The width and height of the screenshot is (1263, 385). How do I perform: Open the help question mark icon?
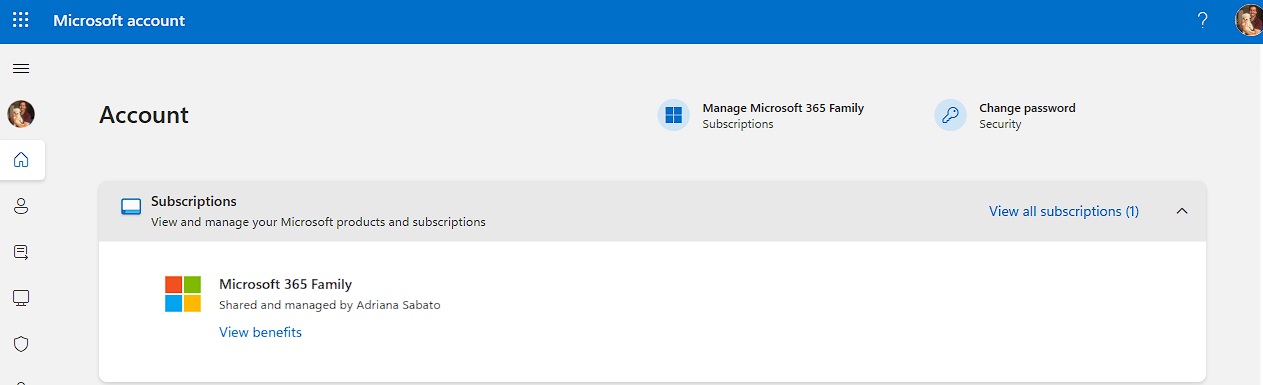tap(1203, 21)
